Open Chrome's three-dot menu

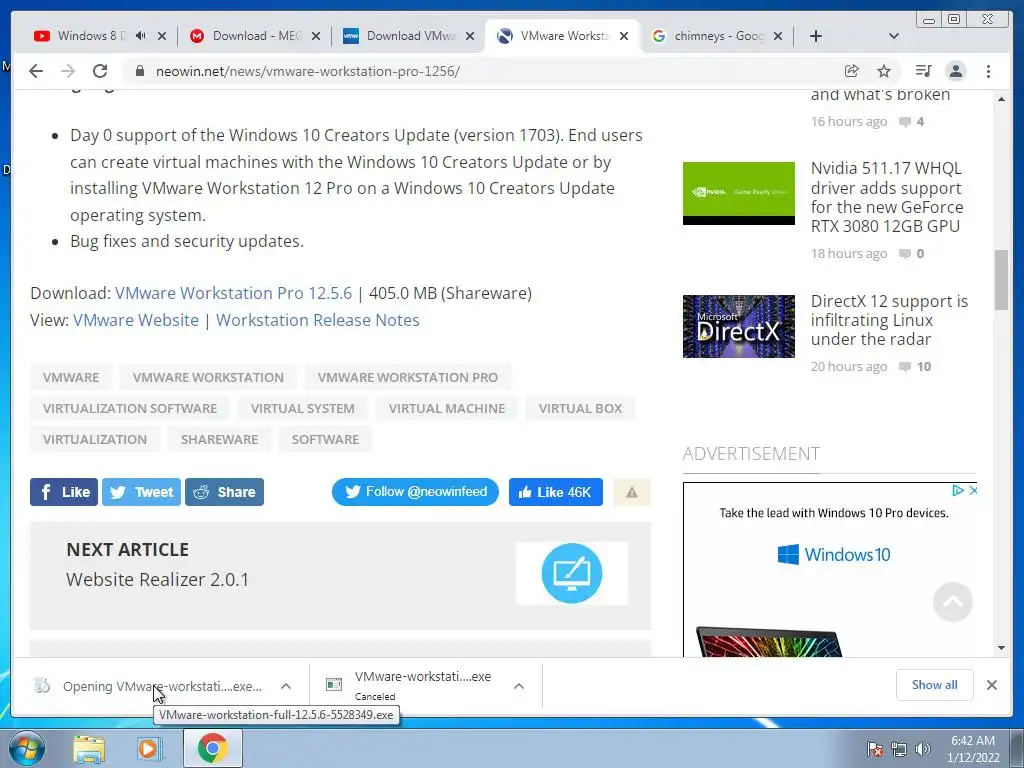[x=989, y=71]
